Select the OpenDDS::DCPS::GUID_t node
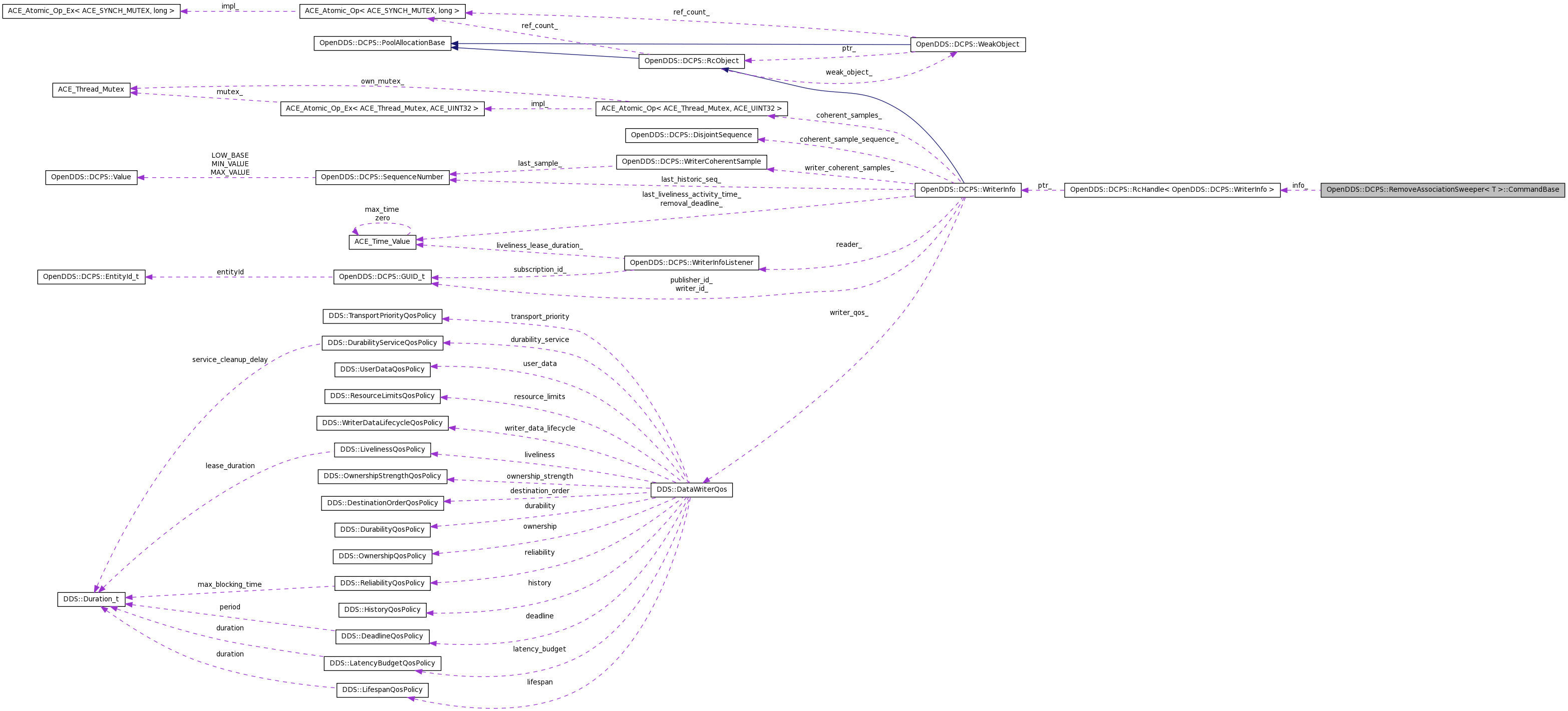The image size is (1568, 711). click(x=382, y=277)
